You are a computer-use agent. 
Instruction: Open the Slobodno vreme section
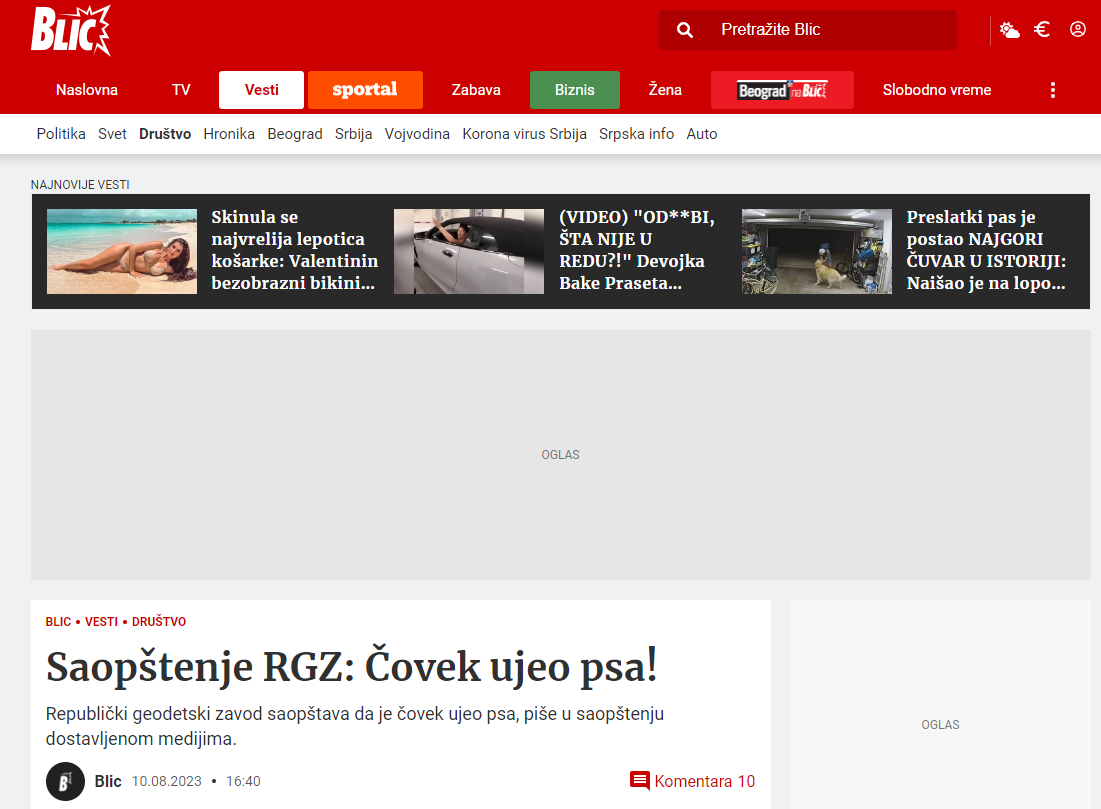[x=937, y=90]
